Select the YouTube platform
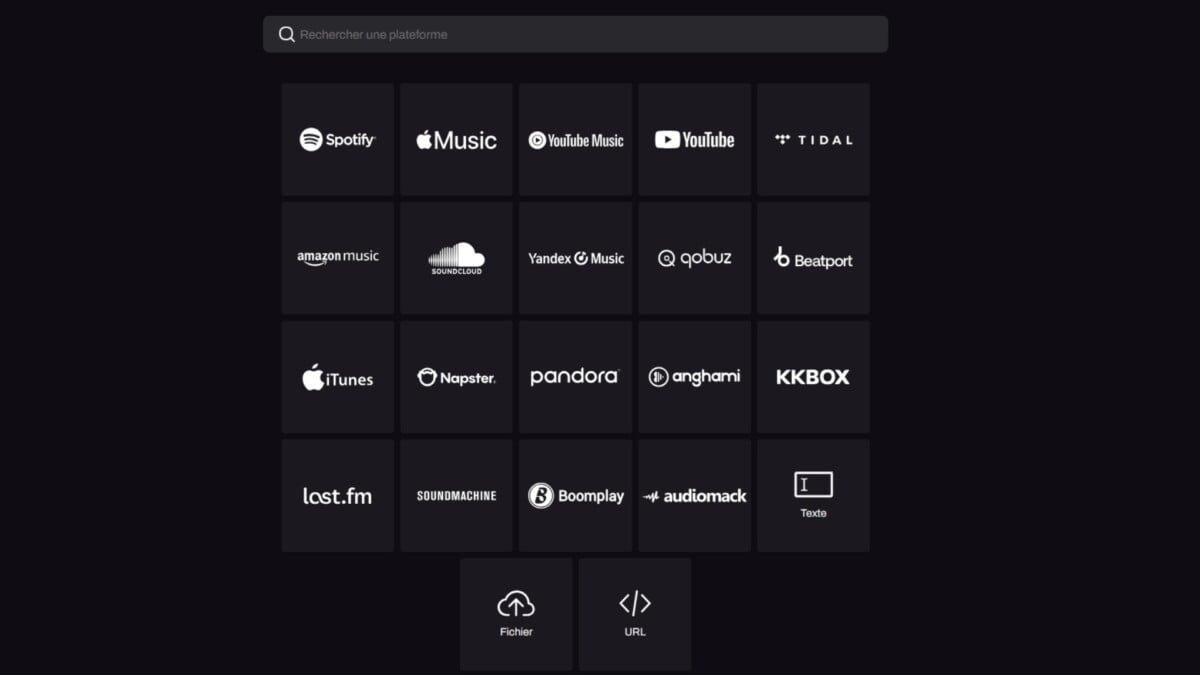Viewport: 1200px width, 675px height. [694, 139]
